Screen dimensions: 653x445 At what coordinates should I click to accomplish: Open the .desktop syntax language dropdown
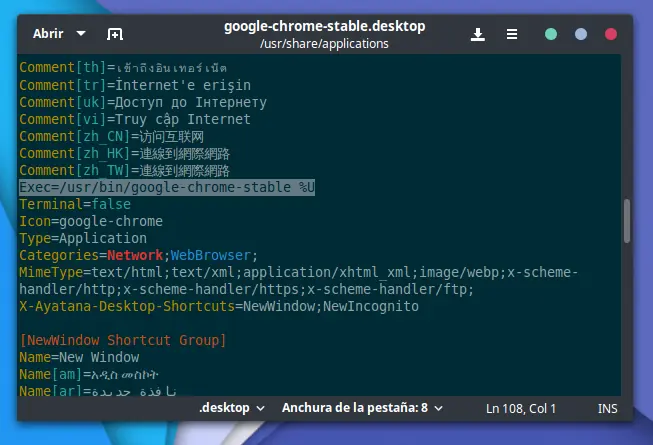[232, 408]
